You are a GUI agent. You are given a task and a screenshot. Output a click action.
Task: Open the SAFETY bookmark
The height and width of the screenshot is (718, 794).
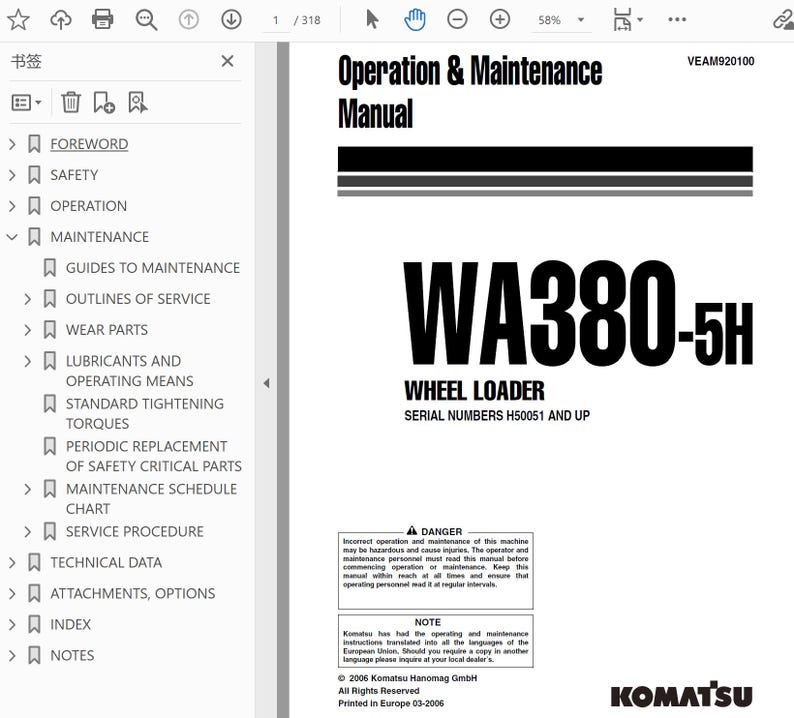coord(74,175)
